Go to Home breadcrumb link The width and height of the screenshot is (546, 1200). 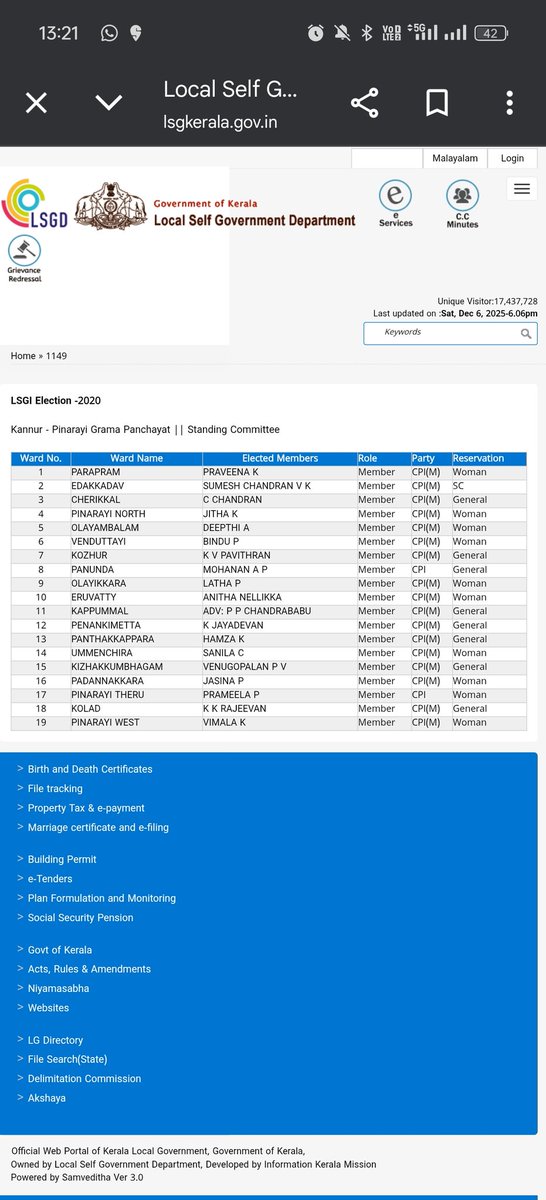pos(23,356)
